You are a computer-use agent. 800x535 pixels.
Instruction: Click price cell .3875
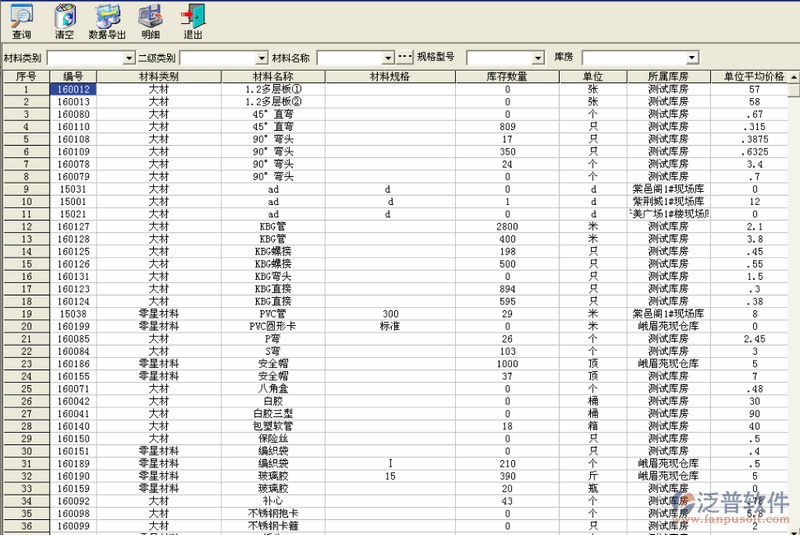[749, 139]
